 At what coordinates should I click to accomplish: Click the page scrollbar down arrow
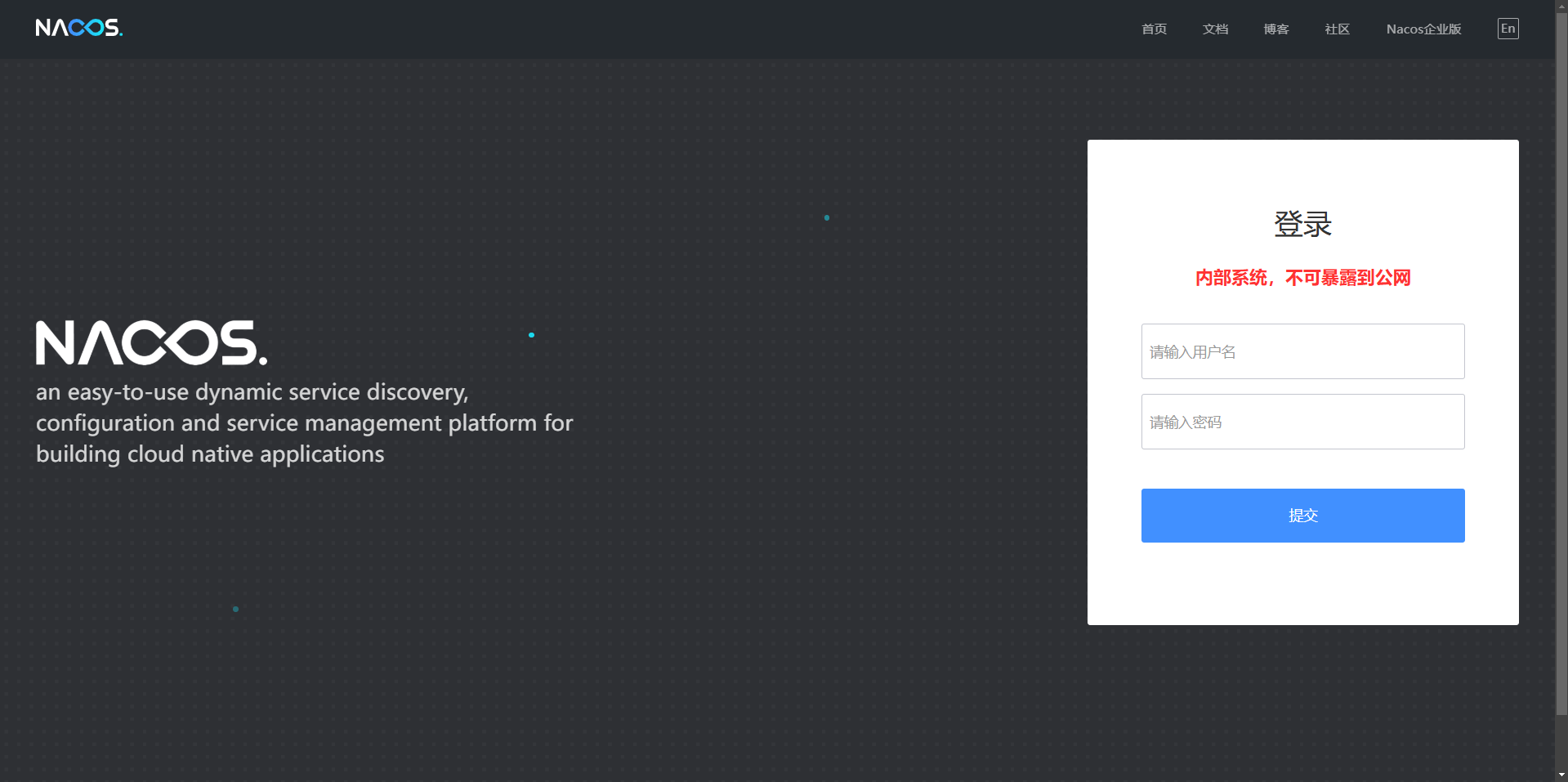(1561, 775)
